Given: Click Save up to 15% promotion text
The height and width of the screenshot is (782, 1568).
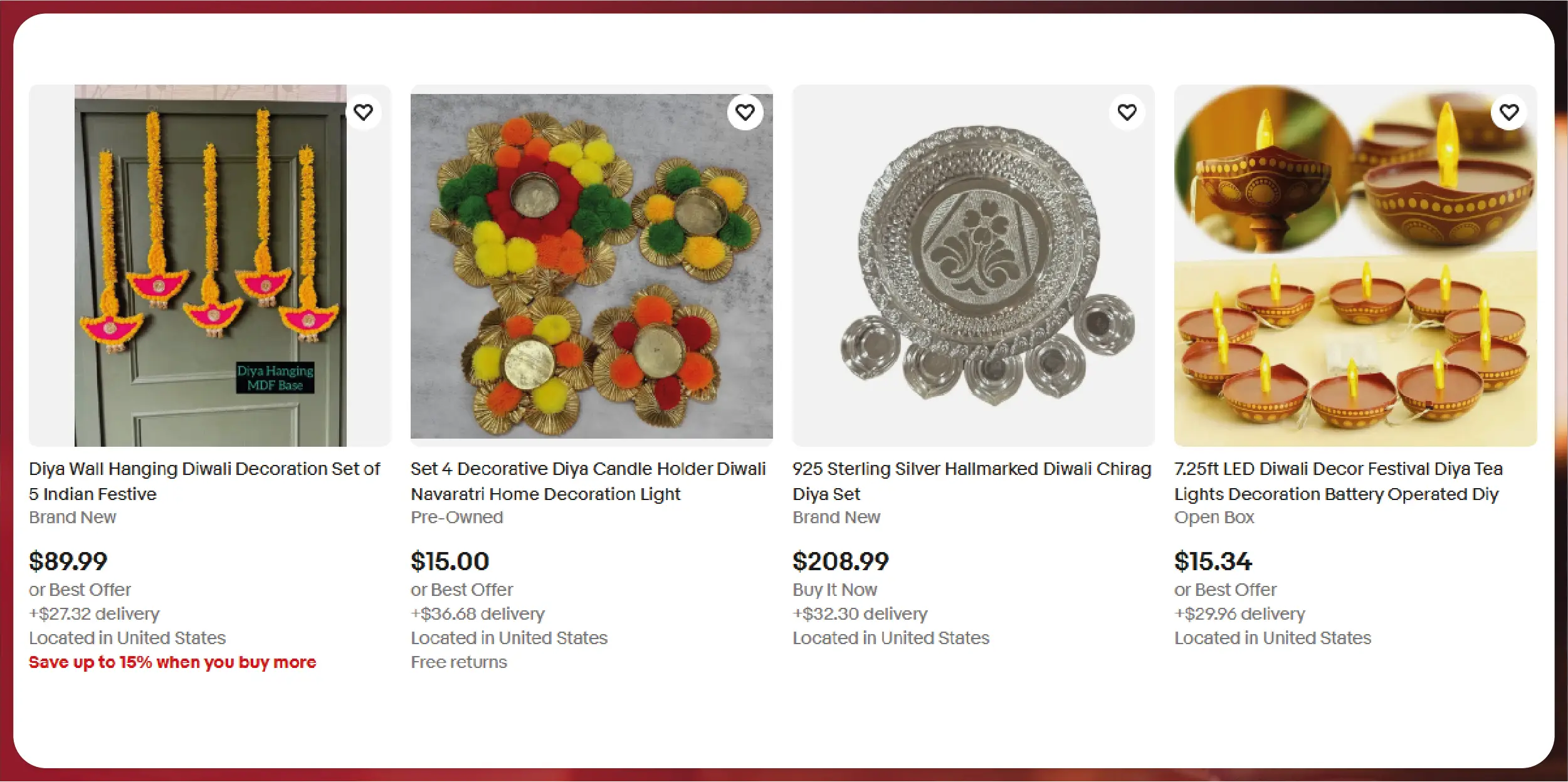Looking at the screenshot, I should 172,662.
